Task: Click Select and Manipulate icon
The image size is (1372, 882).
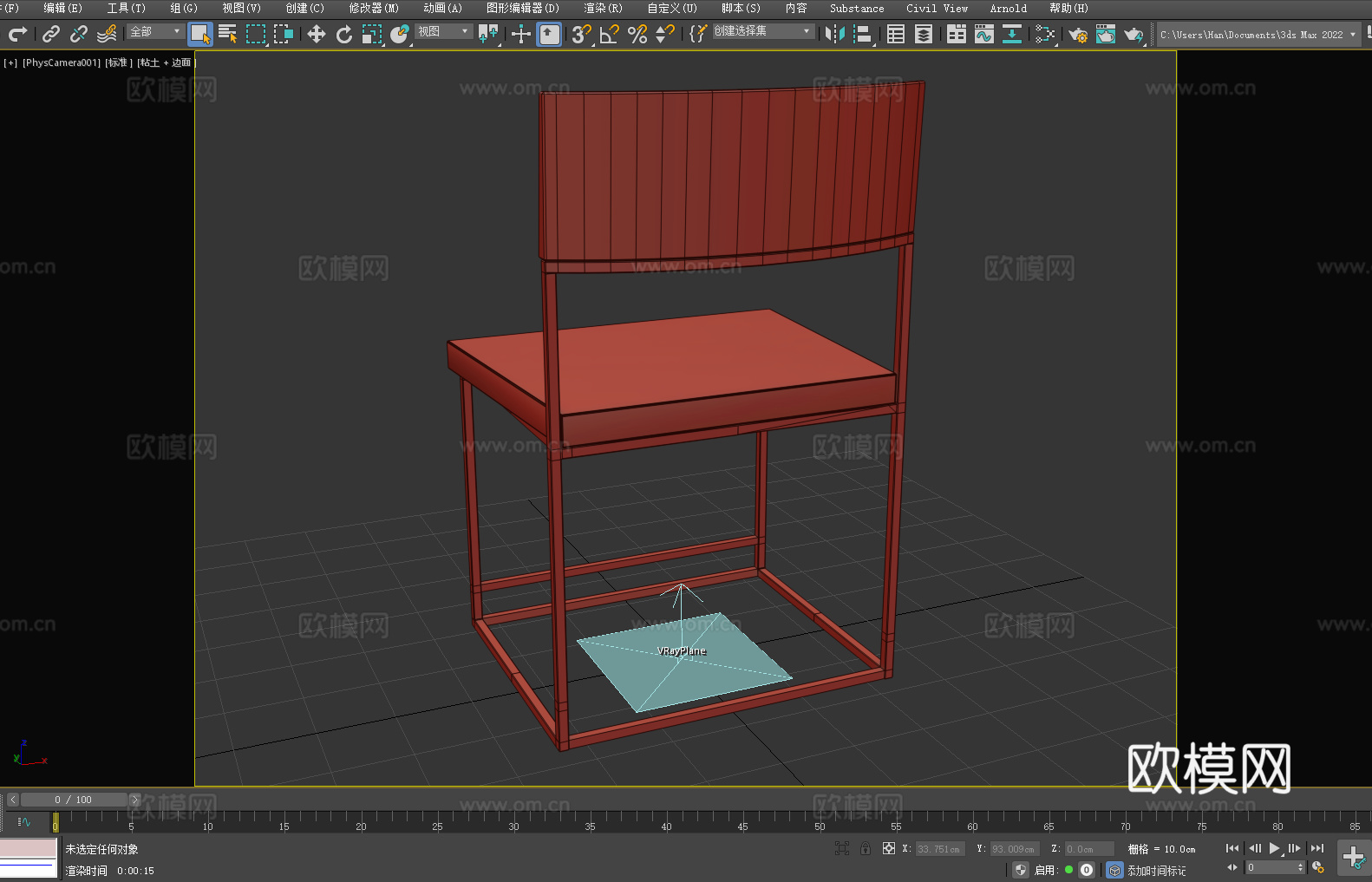Action: point(521,35)
